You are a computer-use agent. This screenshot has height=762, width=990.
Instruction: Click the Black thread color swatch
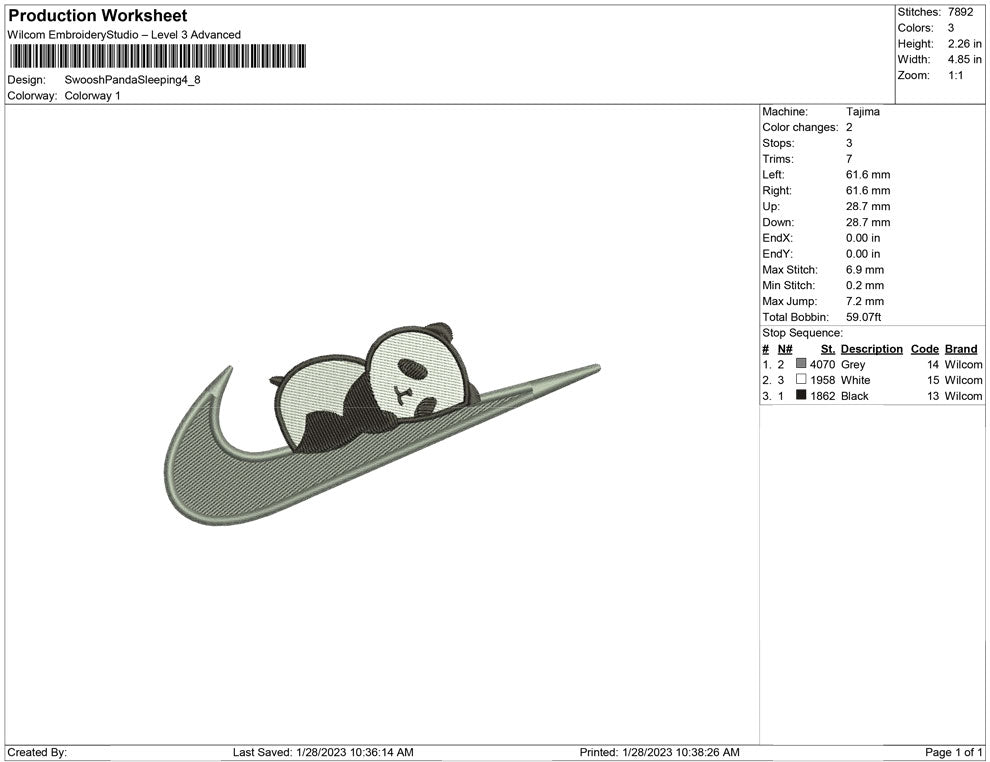click(801, 395)
